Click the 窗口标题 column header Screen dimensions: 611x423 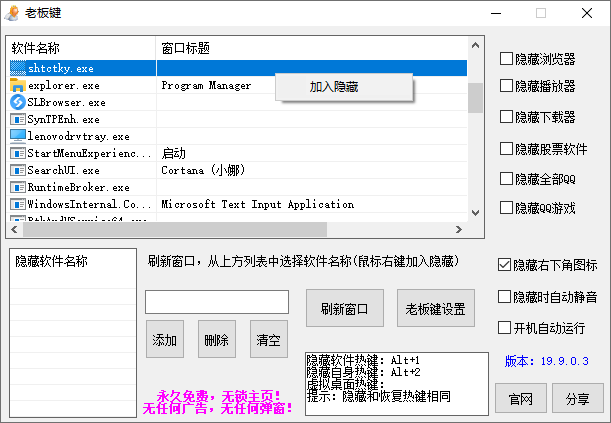(x=185, y=48)
